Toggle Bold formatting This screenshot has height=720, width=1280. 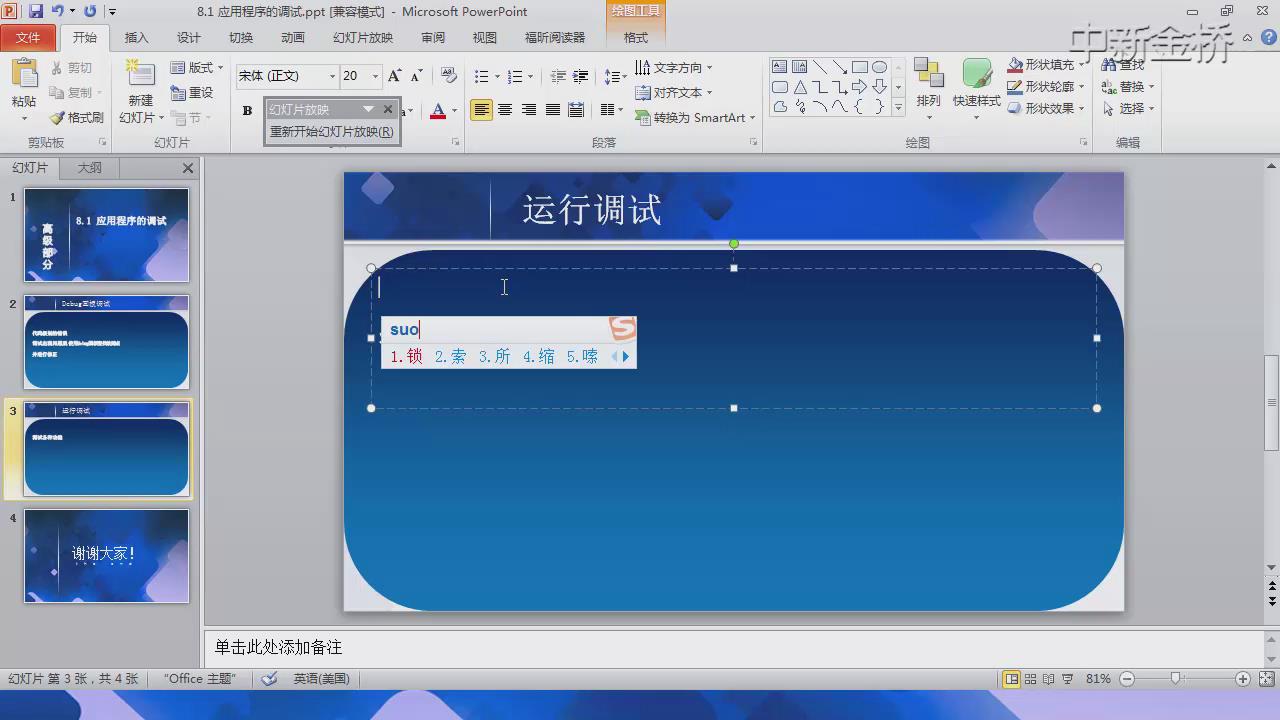[247, 110]
